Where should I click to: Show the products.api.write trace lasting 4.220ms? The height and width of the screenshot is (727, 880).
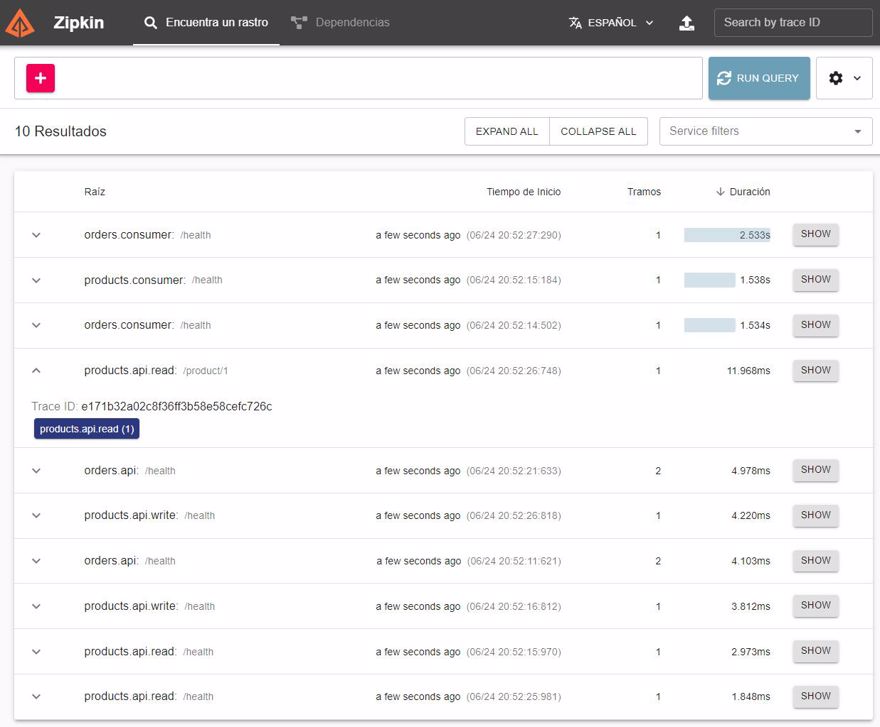(815, 515)
